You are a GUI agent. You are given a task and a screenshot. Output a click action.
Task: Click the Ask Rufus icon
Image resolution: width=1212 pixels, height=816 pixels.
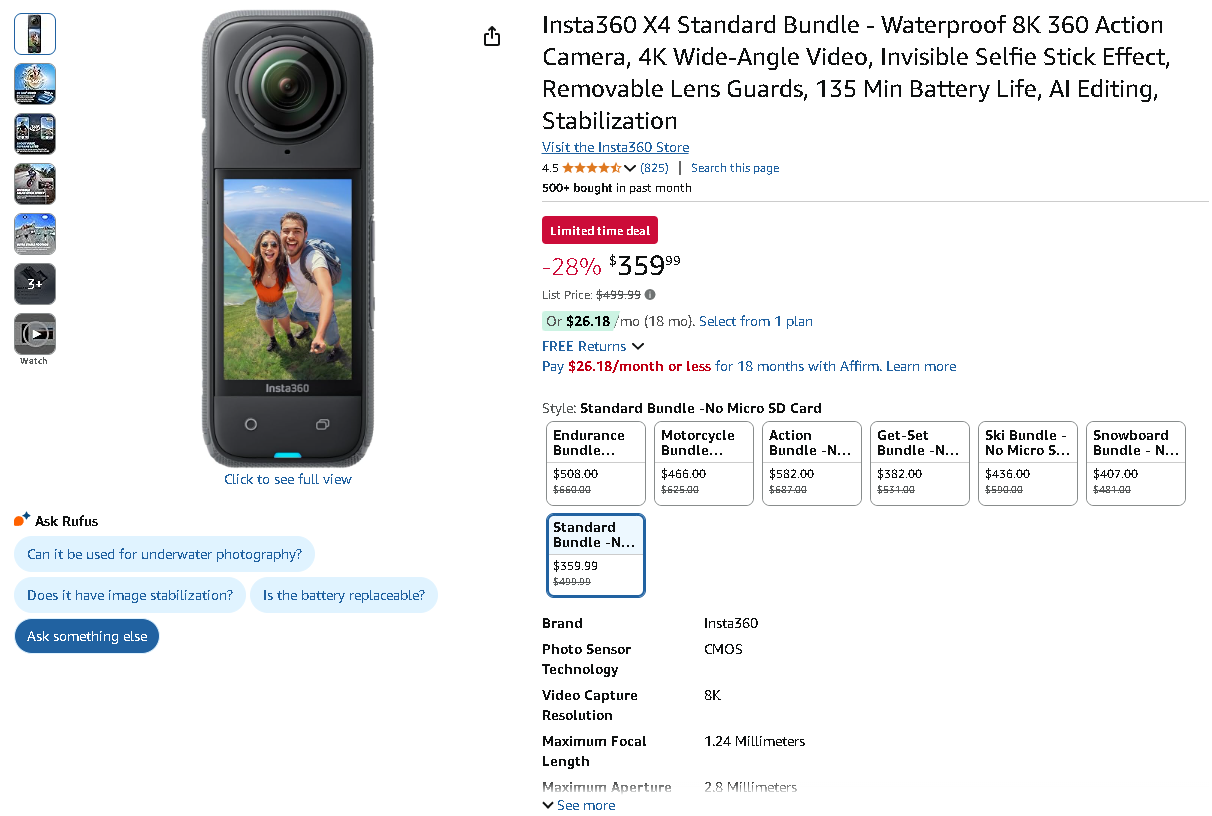(x=22, y=520)
